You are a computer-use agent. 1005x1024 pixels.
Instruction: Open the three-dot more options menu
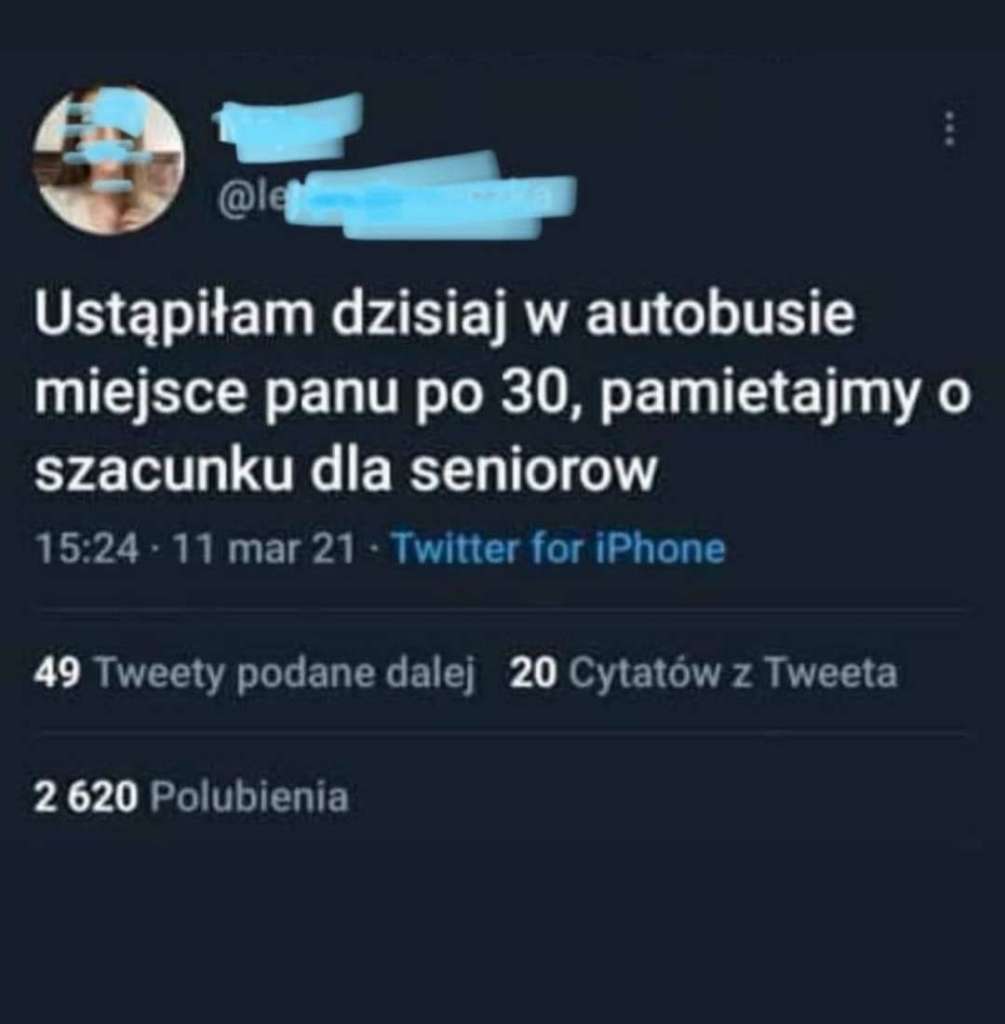[x=951, y=128]
